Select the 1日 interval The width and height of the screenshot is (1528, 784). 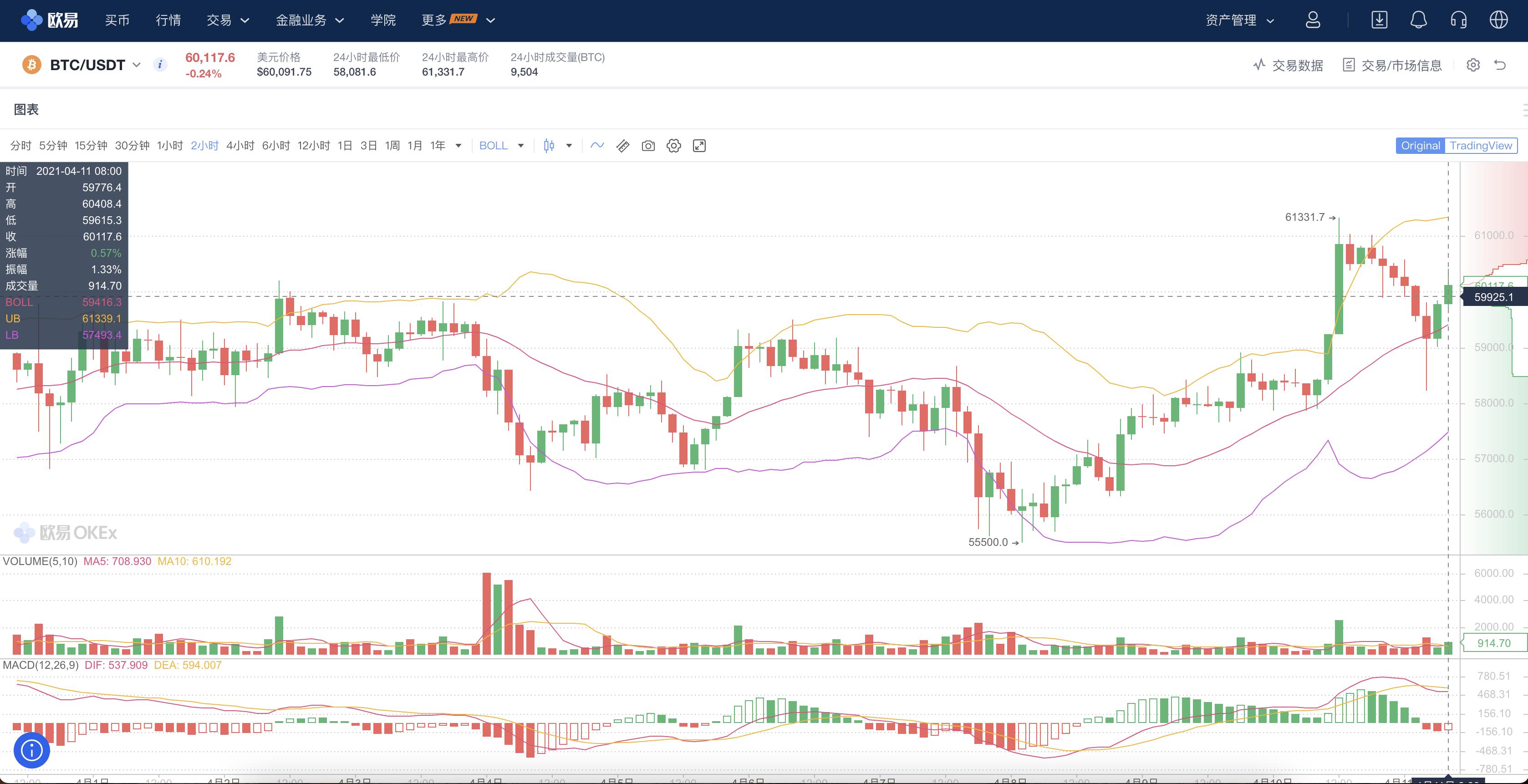pyautogui.click(x=345, y=146)
